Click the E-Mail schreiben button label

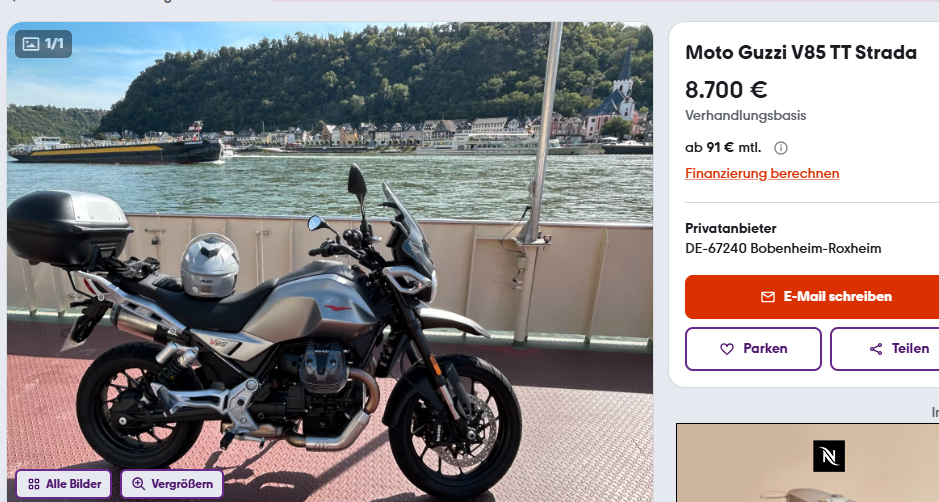[x=837, y=297]
